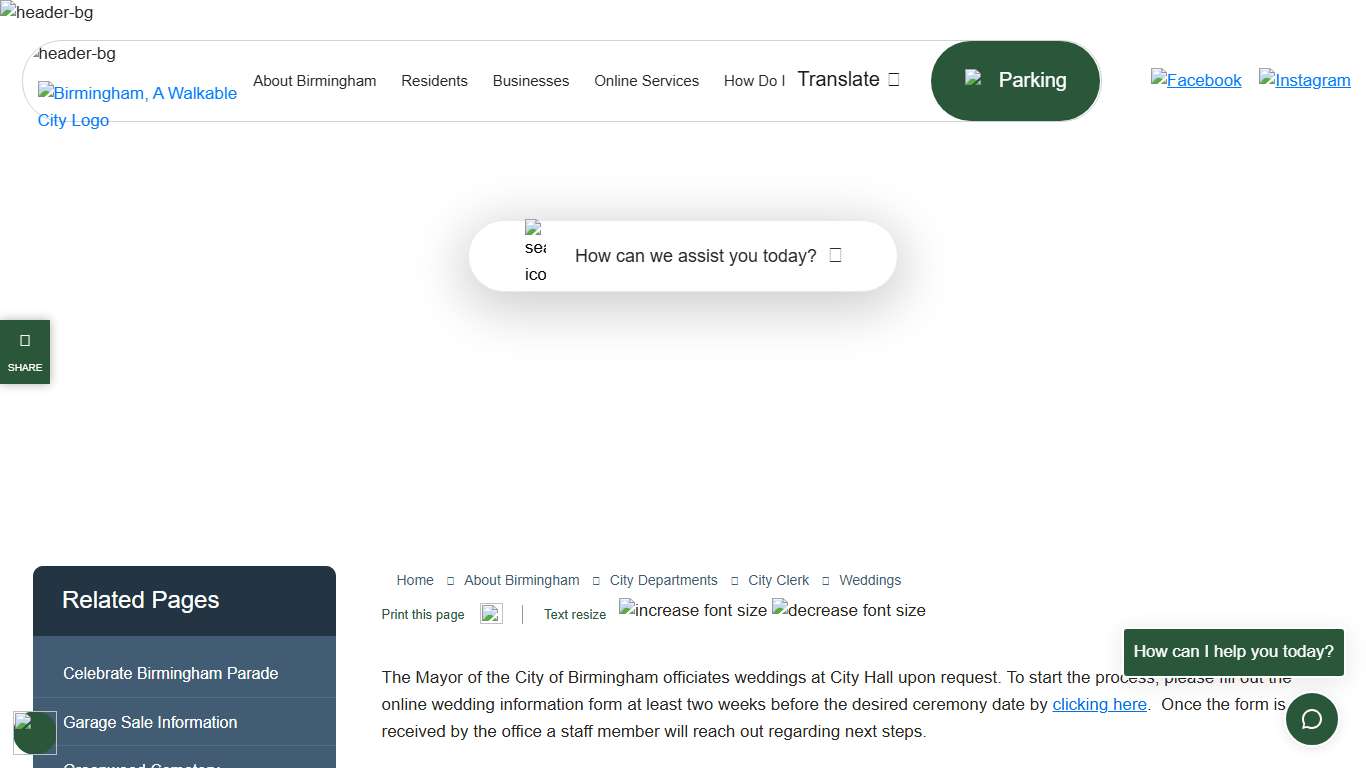Screen dimensions: 1366x768
Task: Open Garage Sale Information related page
Action: coord(150,722)
